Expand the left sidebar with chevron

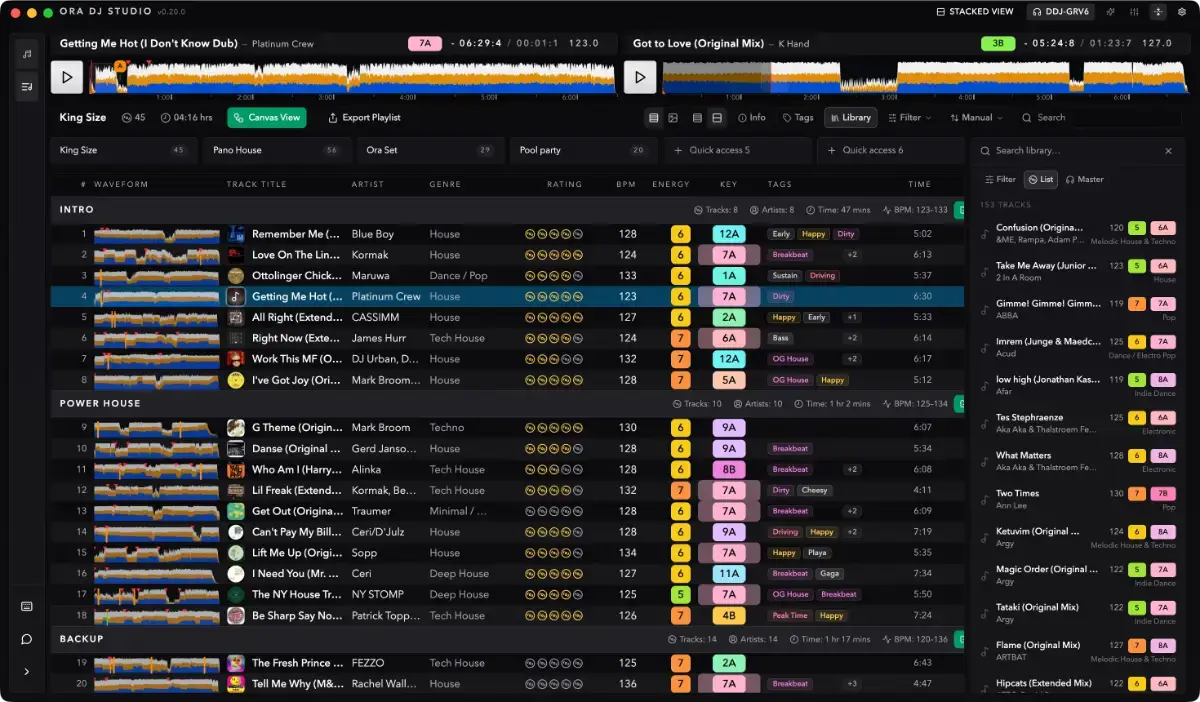(x=27, y=672)
